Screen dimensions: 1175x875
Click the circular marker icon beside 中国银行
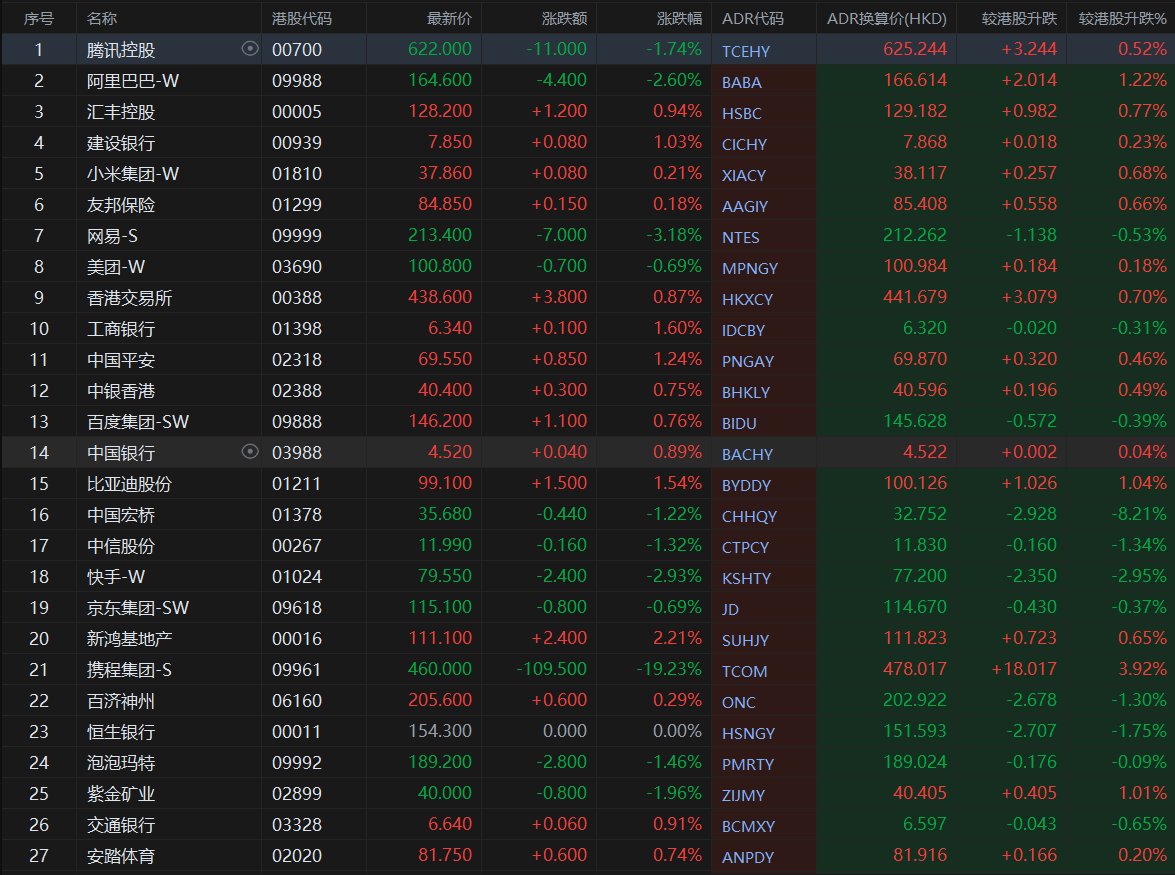(x=250, y=452)
